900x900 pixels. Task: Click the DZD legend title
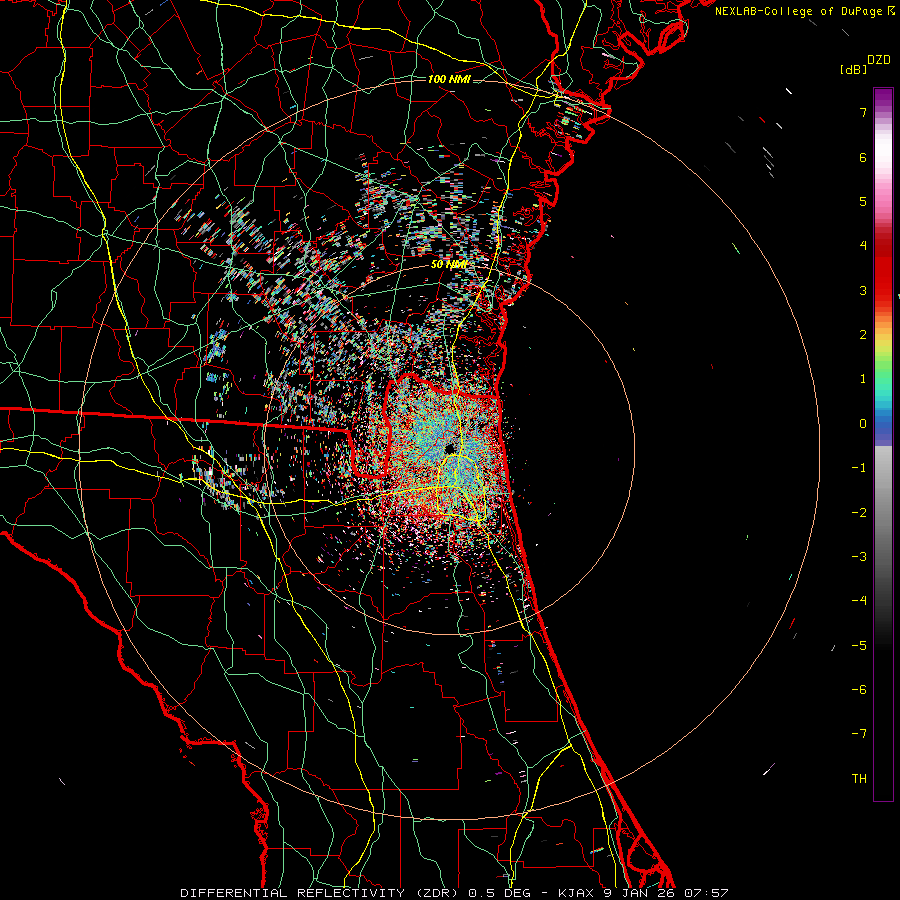(x=879, y=60)
